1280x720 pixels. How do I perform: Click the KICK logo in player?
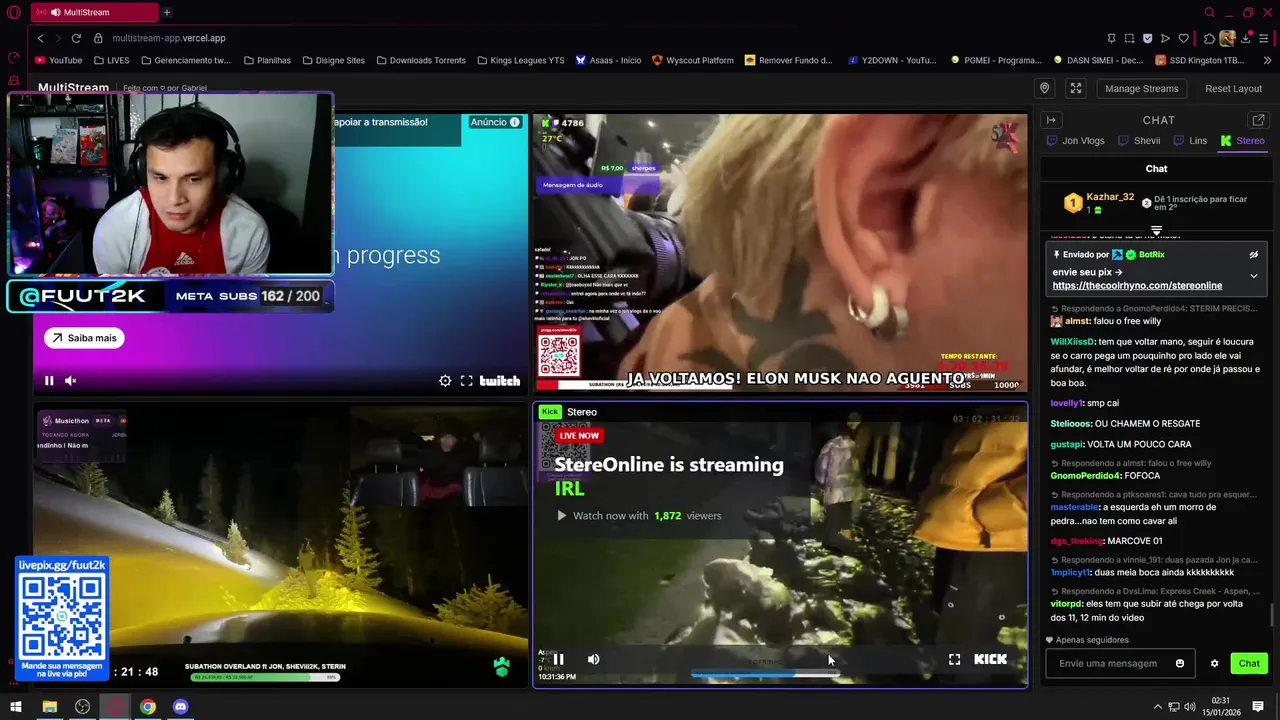click(x=990, y=659)
